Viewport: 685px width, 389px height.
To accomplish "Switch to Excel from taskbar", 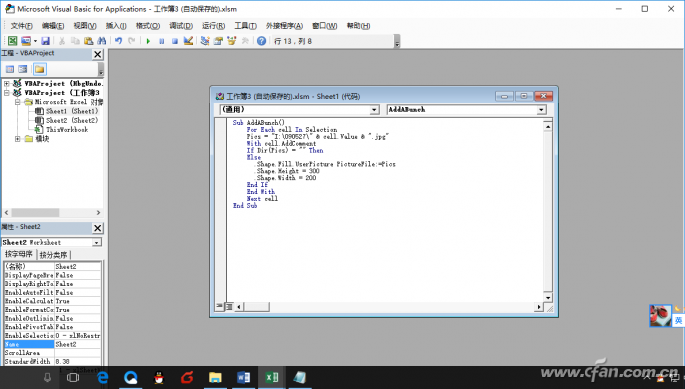I will (x=271, y=377).
